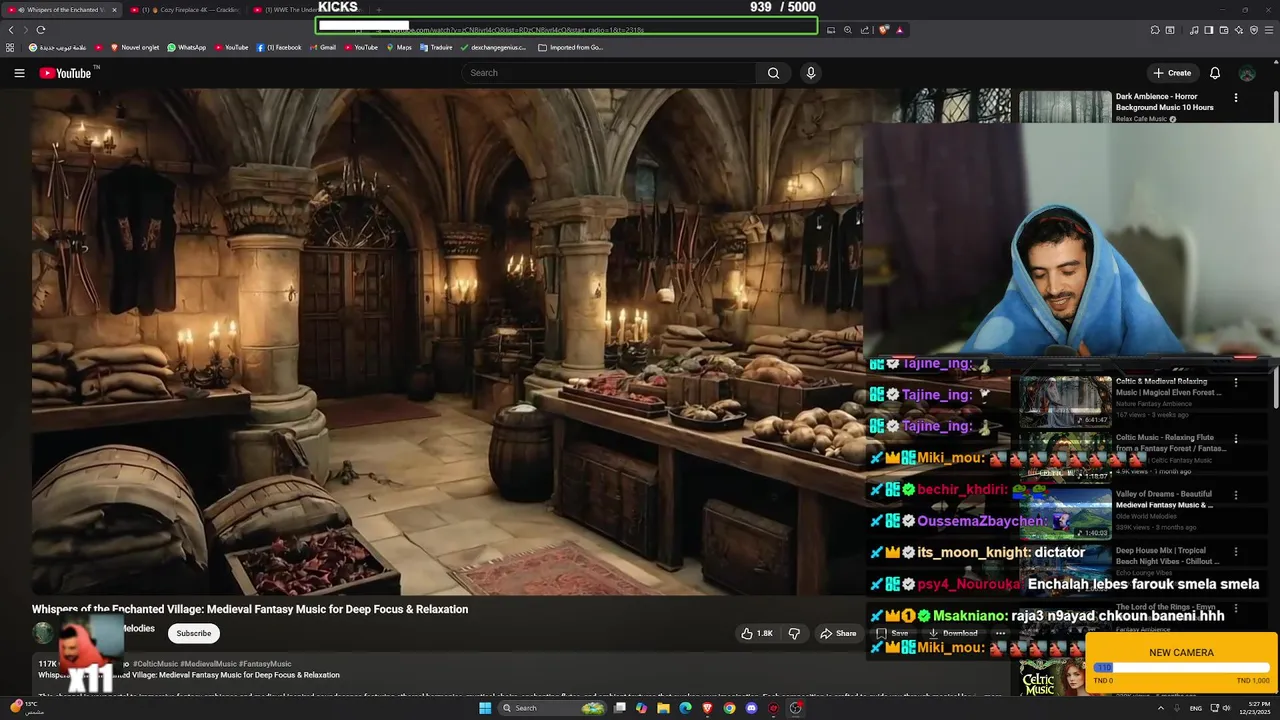
Task: Activate voice search microphone icon
Action: pyautogui.click(x=811, y=73)
